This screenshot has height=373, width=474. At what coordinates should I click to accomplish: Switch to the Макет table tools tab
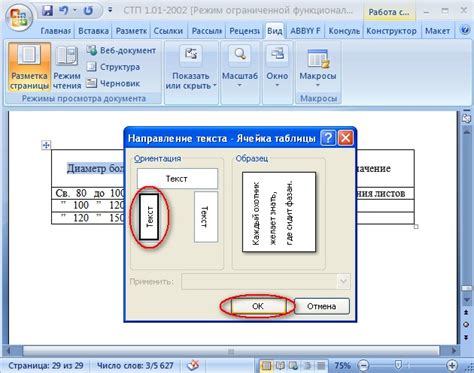pos(437,31)
